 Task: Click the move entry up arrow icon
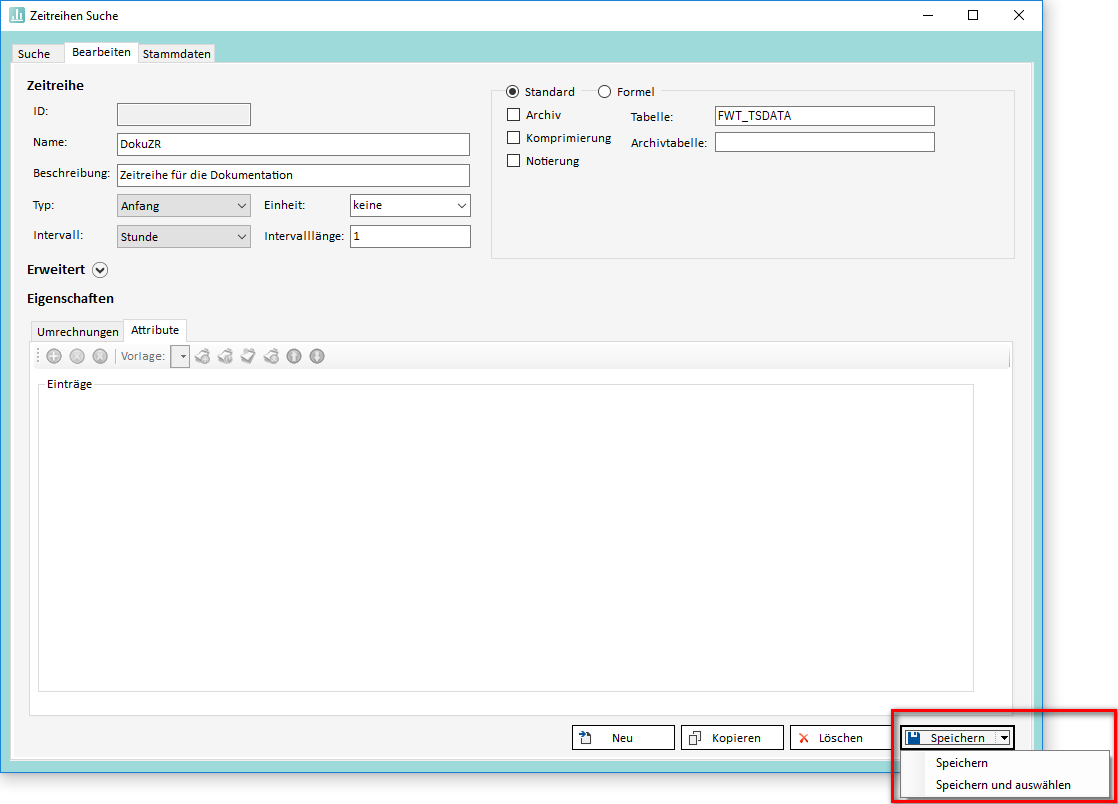294,356
